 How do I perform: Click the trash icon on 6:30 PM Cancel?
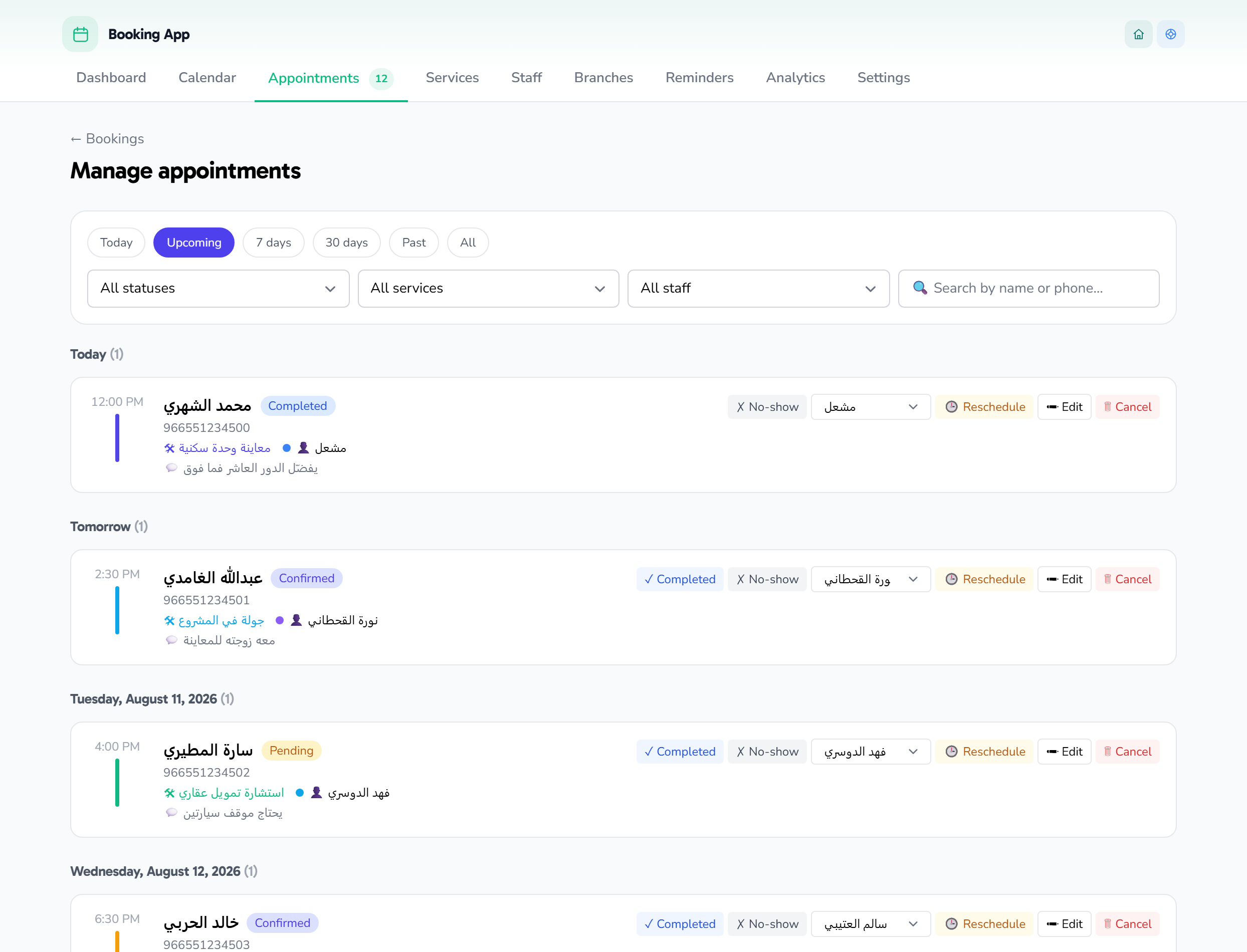point(1108,923)
